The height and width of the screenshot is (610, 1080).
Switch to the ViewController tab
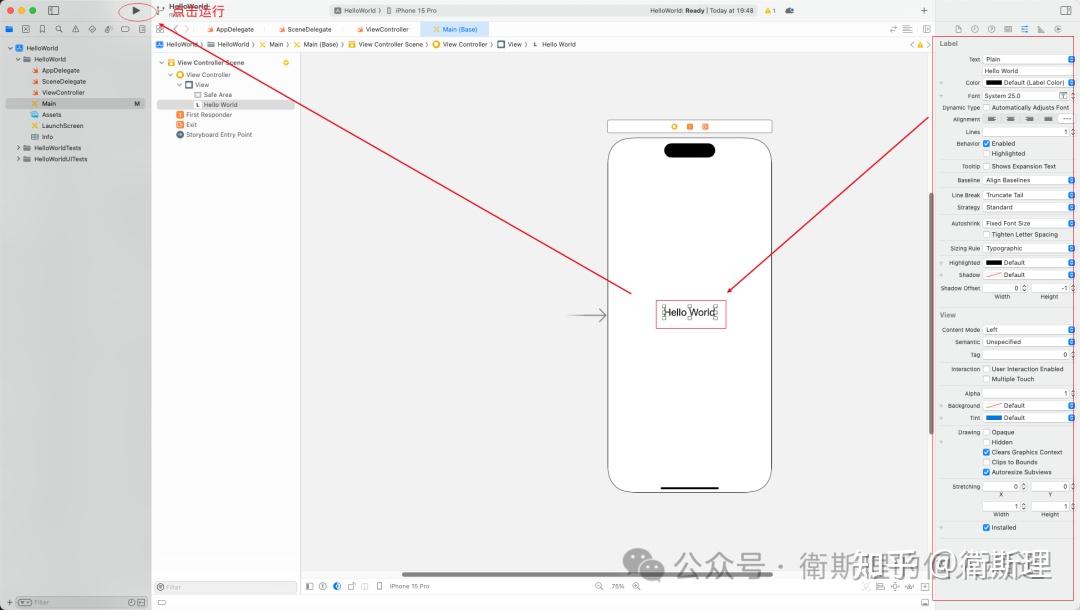coord(383,29)
